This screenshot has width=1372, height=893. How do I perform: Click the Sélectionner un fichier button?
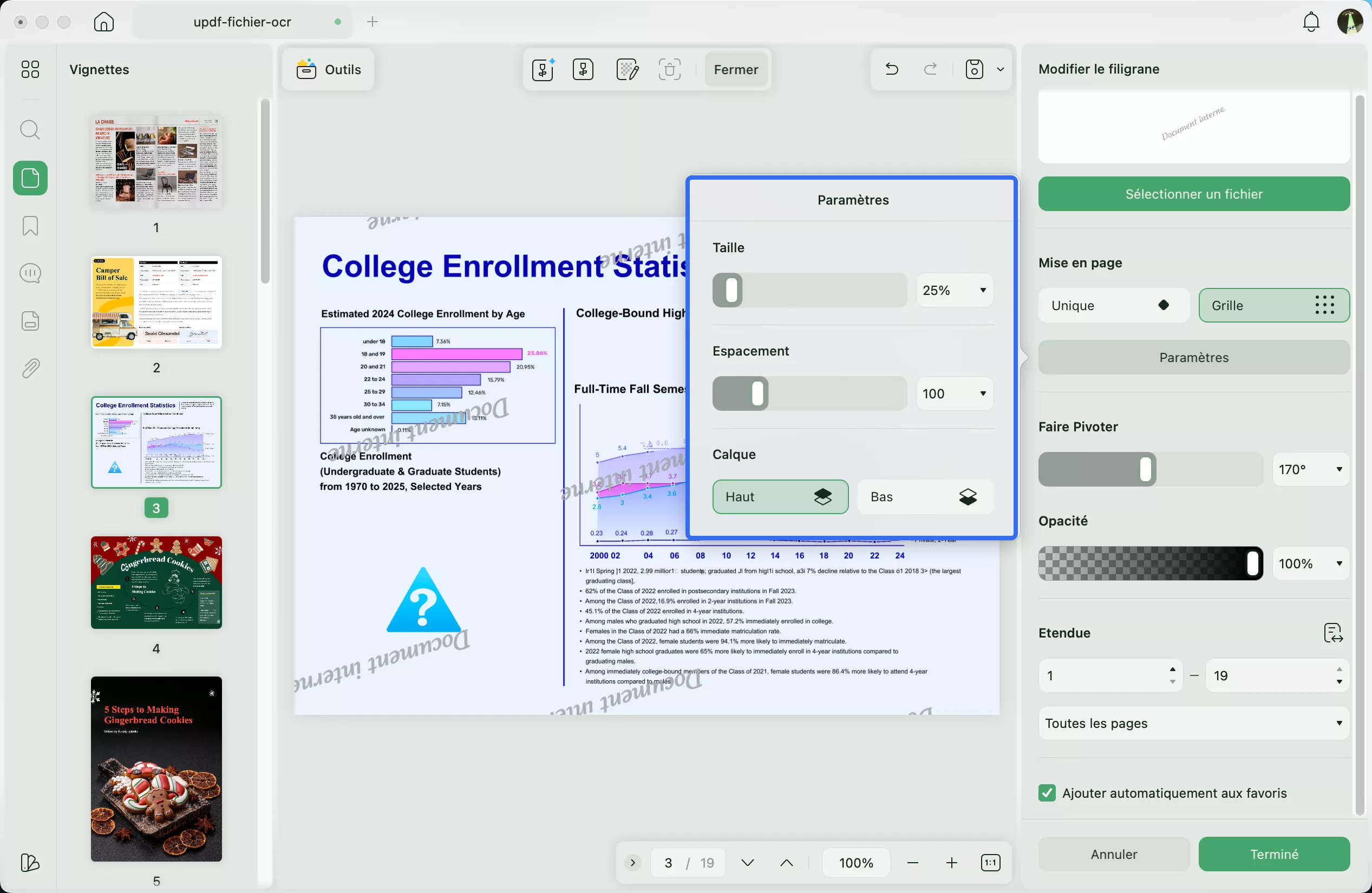click(x=1193, y=194)
